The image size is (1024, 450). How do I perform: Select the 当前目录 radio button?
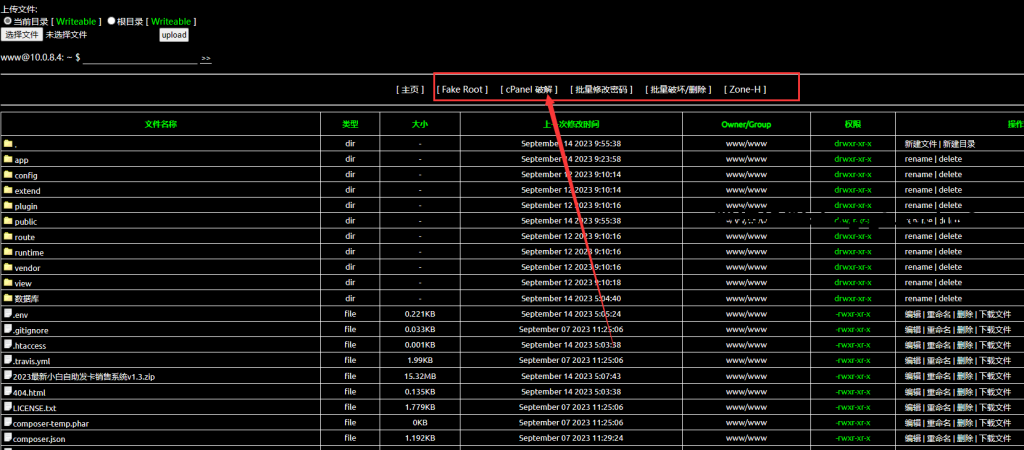(7, 21)
